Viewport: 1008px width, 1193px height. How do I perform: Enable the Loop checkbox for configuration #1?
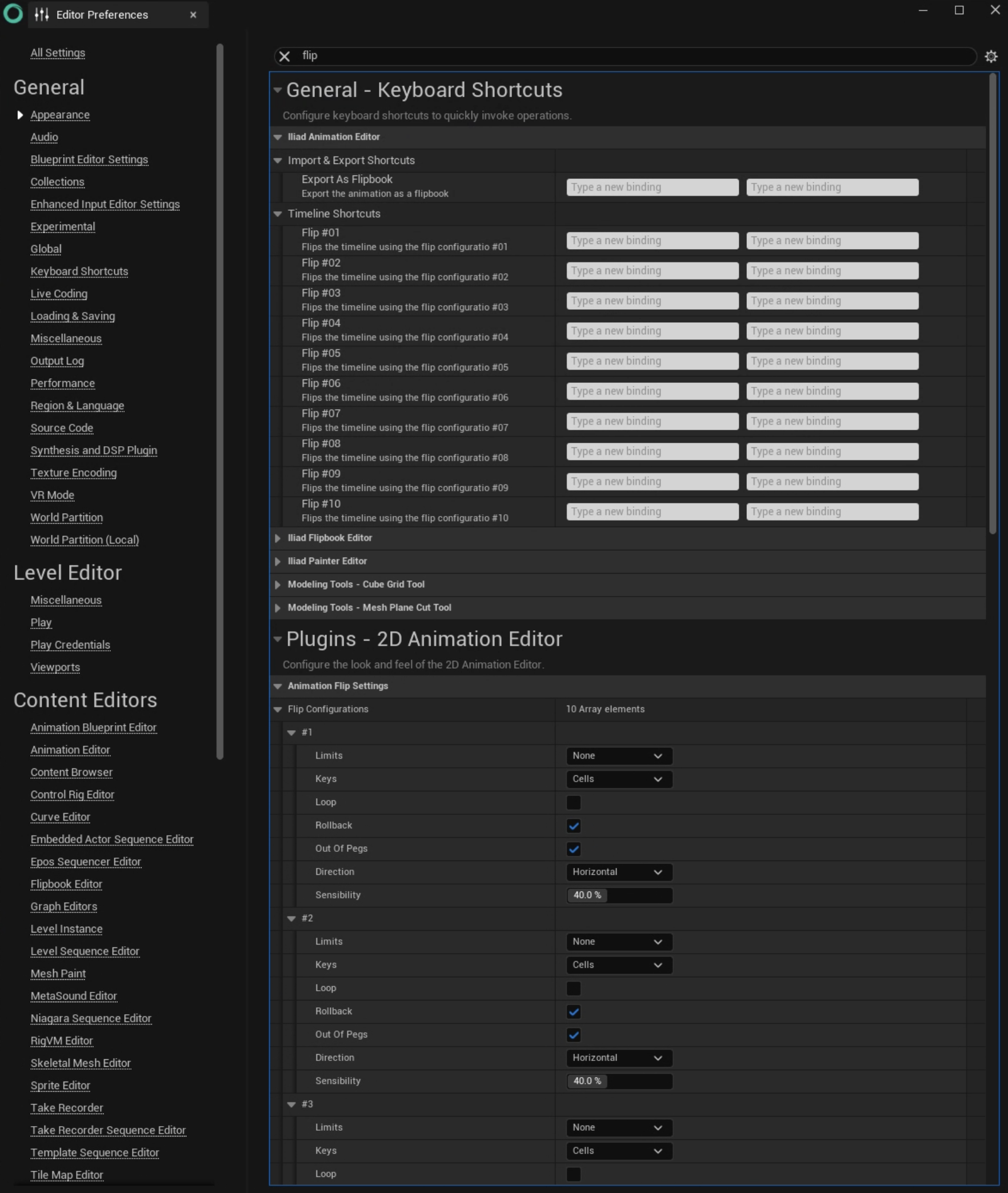pyautogui.click(x=573, y=802)
